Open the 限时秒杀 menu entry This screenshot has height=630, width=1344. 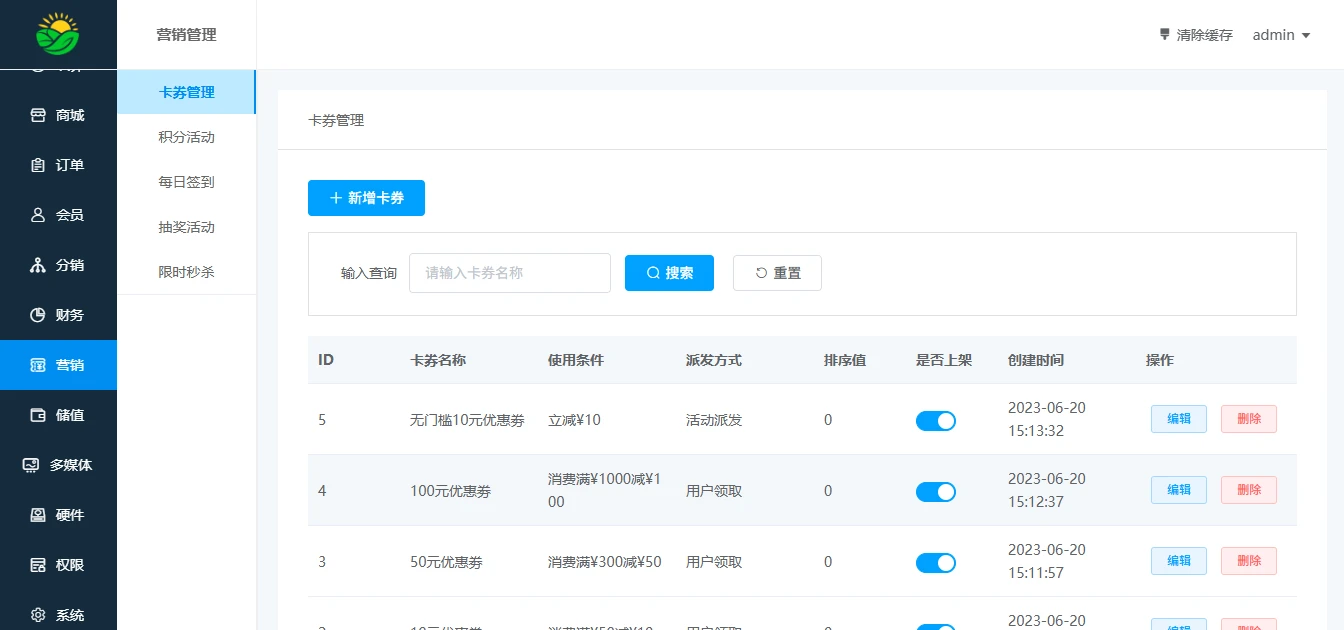click(x=186, y=271)
